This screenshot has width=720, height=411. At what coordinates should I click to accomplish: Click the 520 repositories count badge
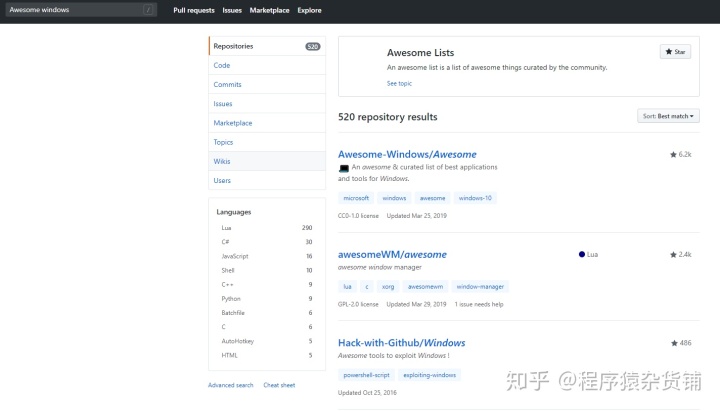tap(313, 46)
